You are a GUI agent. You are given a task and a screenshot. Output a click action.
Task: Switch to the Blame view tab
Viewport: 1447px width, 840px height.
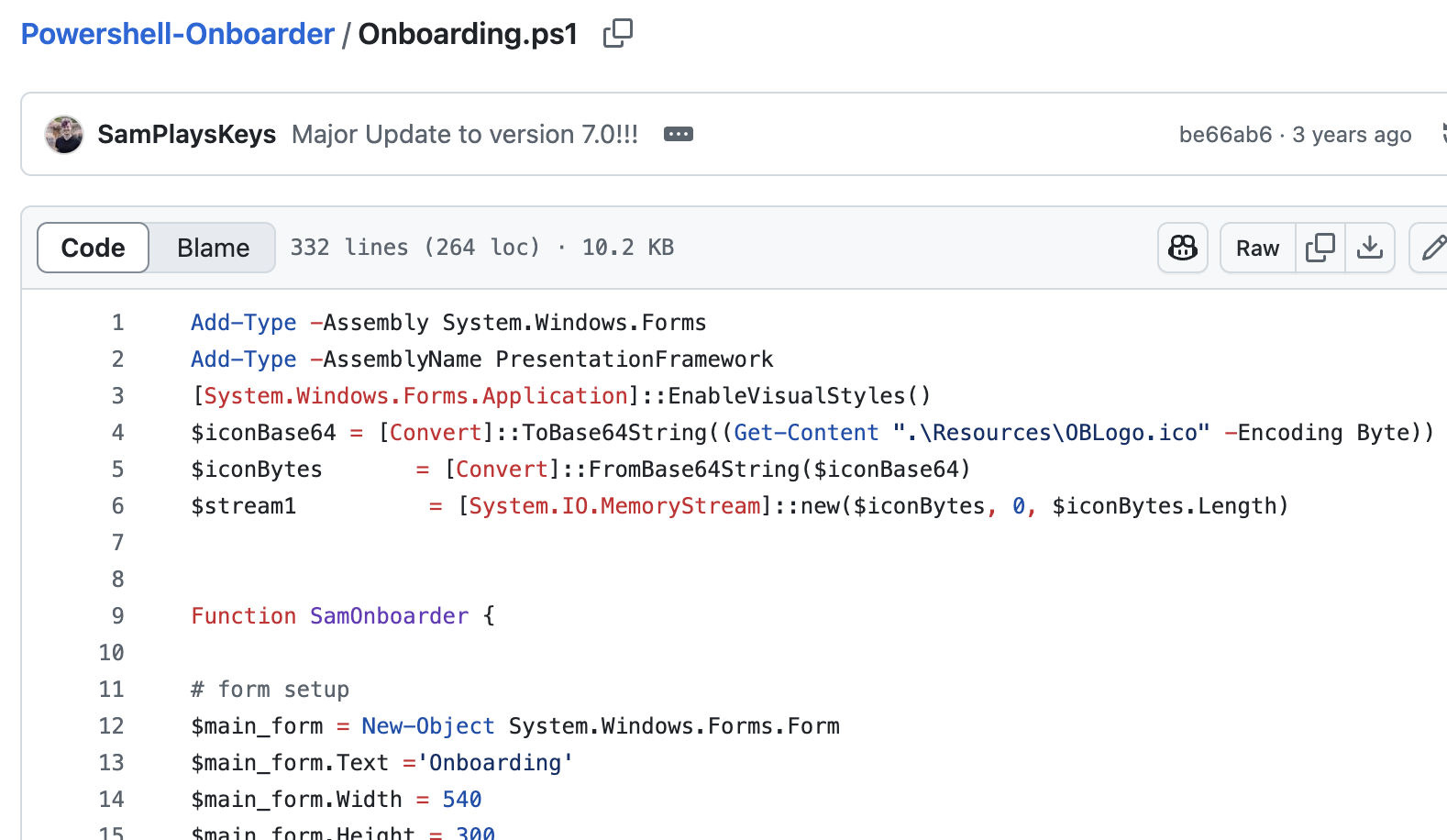coord(213,248)
